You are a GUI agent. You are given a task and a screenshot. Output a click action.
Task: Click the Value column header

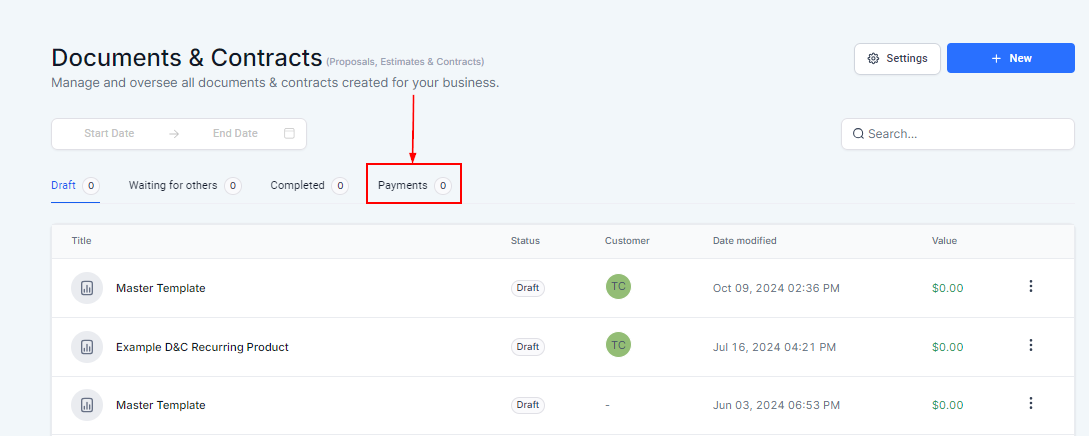point(945,241)
